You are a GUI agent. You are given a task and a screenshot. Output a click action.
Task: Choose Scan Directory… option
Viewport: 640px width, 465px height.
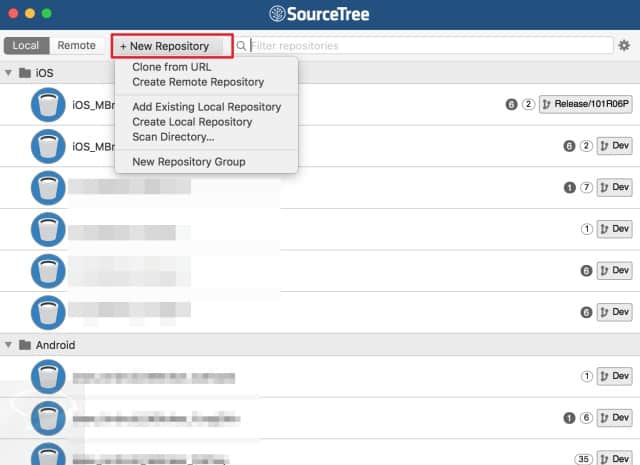(x=173, y=137)
